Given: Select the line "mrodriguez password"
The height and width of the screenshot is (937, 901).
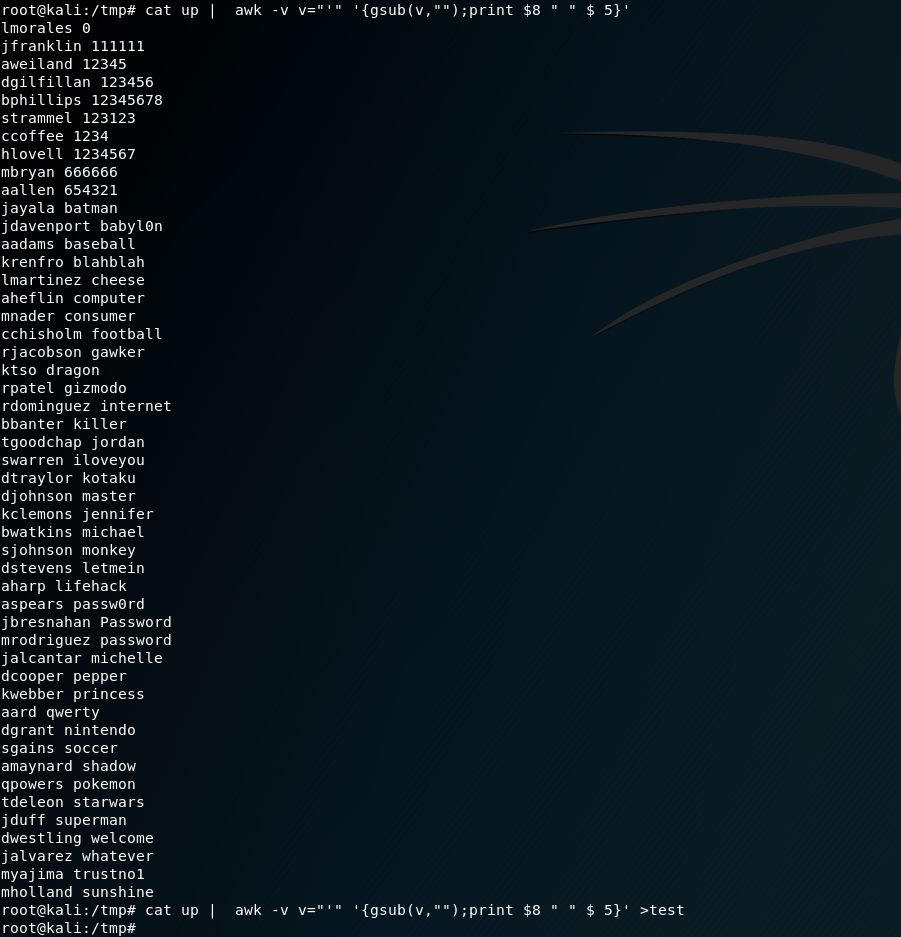Looking at the screenshot, I should (87, 640).
